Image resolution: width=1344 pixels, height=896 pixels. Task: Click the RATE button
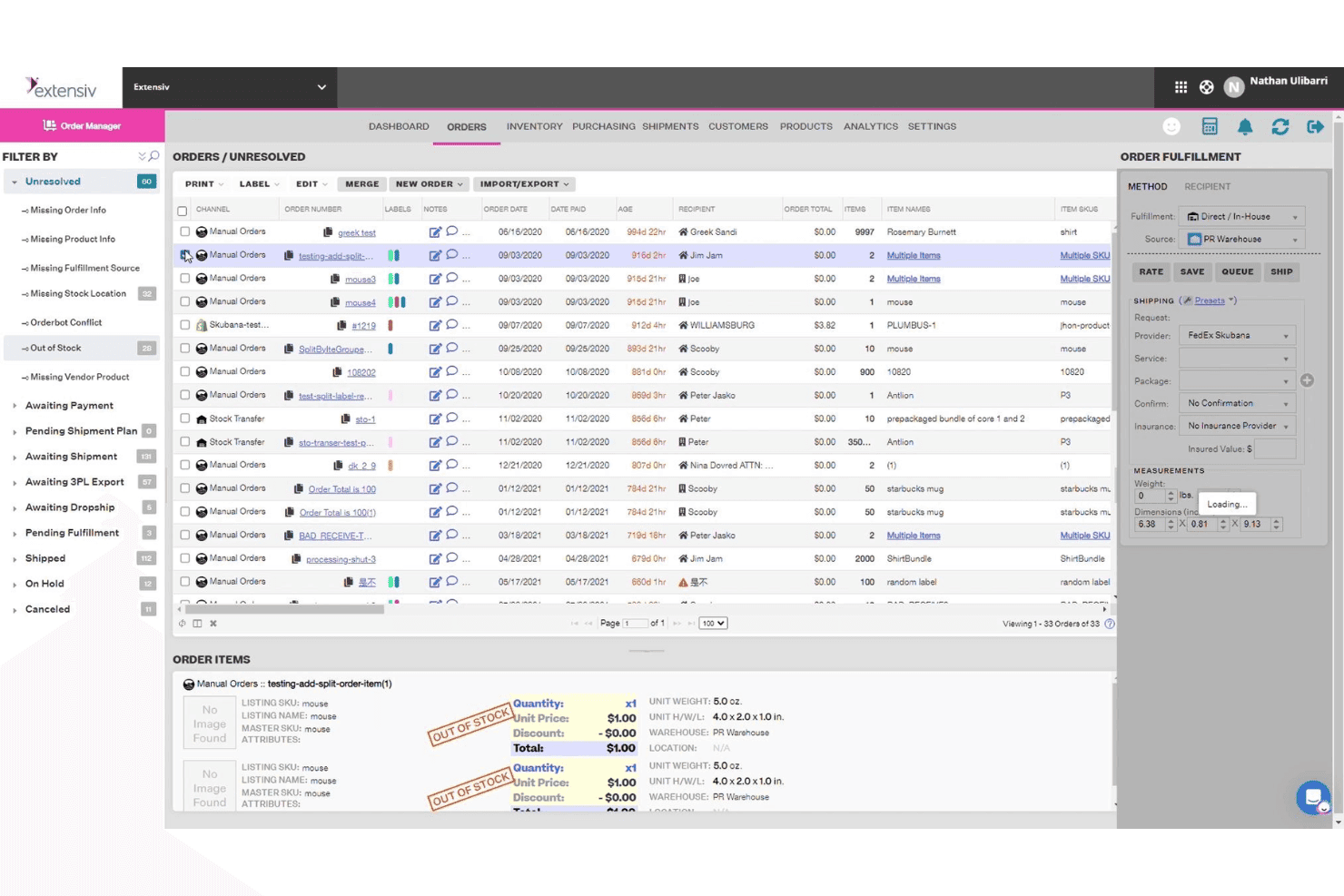(1151, 271)
